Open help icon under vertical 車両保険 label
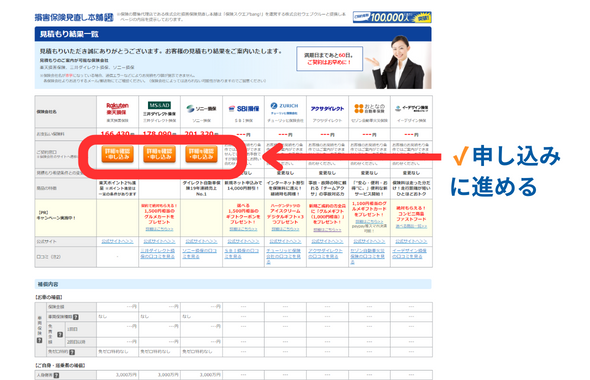The image size is (590, 380). 40,340
